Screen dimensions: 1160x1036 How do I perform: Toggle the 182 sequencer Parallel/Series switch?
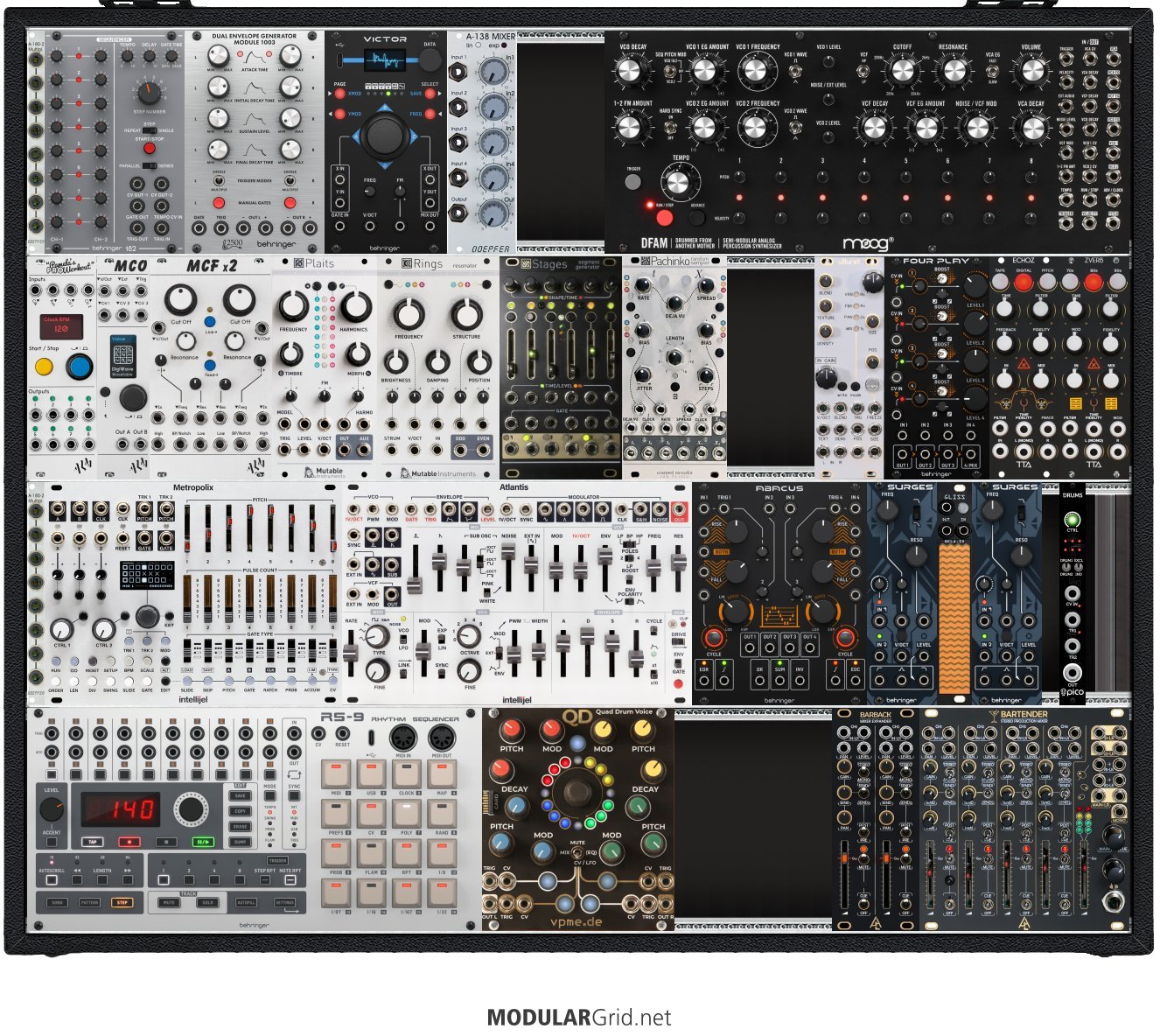148,164
